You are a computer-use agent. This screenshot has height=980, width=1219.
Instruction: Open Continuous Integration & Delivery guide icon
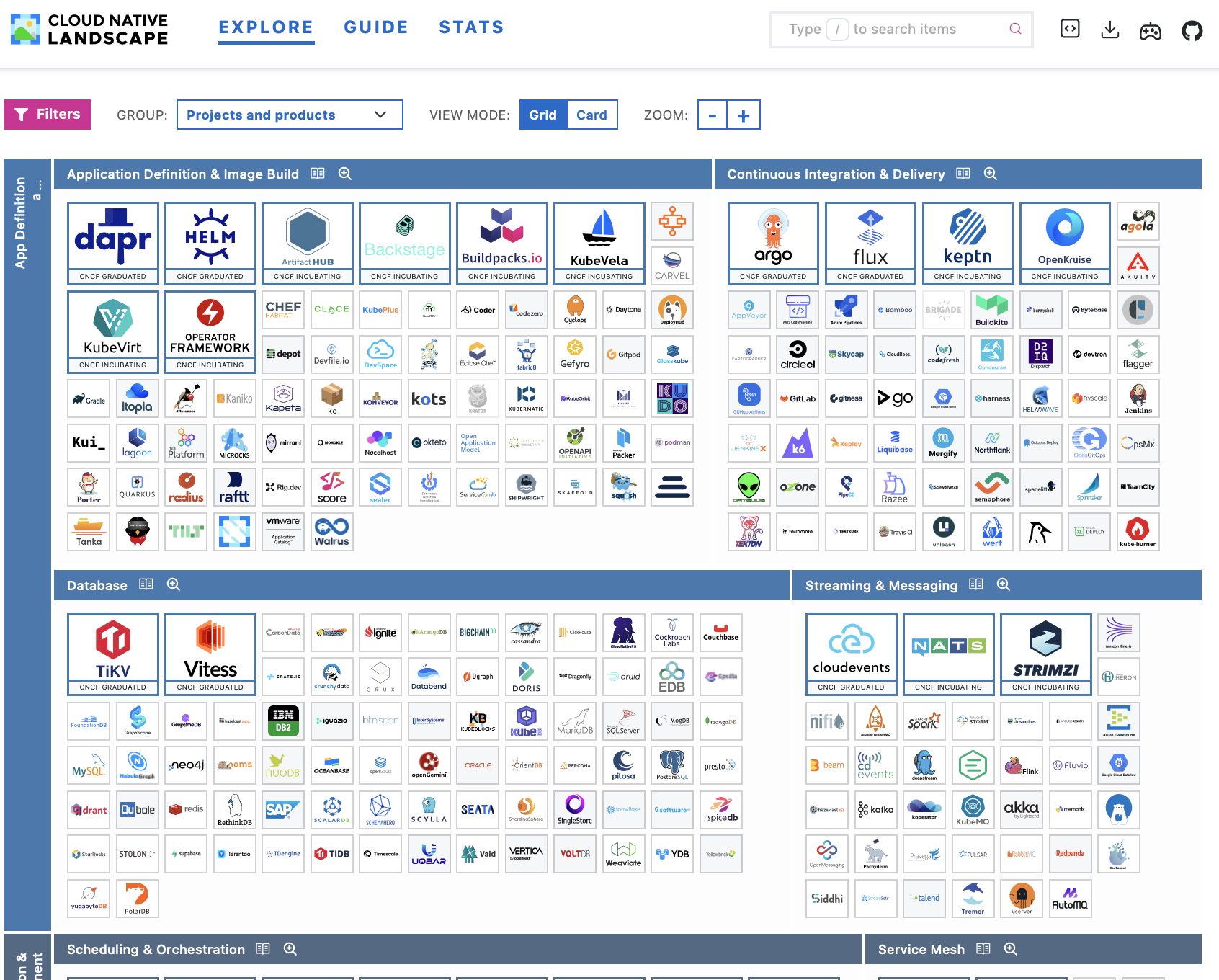point(963,174)
